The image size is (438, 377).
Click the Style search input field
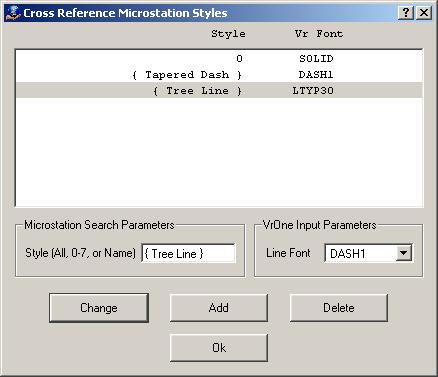189,253
